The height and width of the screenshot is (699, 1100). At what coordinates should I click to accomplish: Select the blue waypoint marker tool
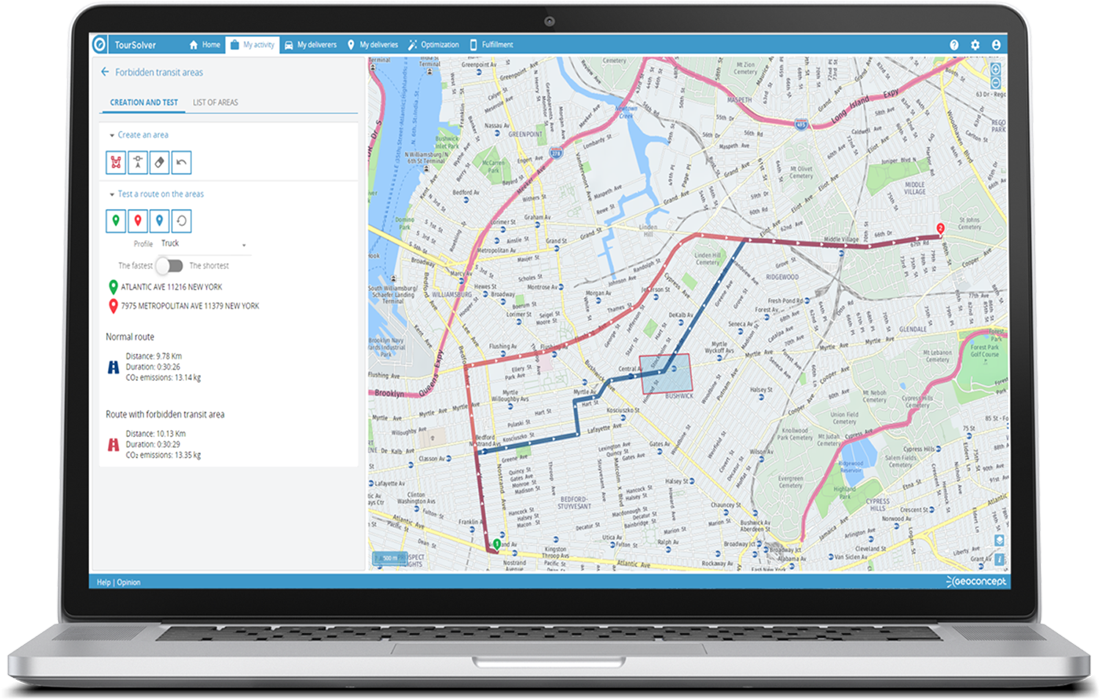point(159,221)
